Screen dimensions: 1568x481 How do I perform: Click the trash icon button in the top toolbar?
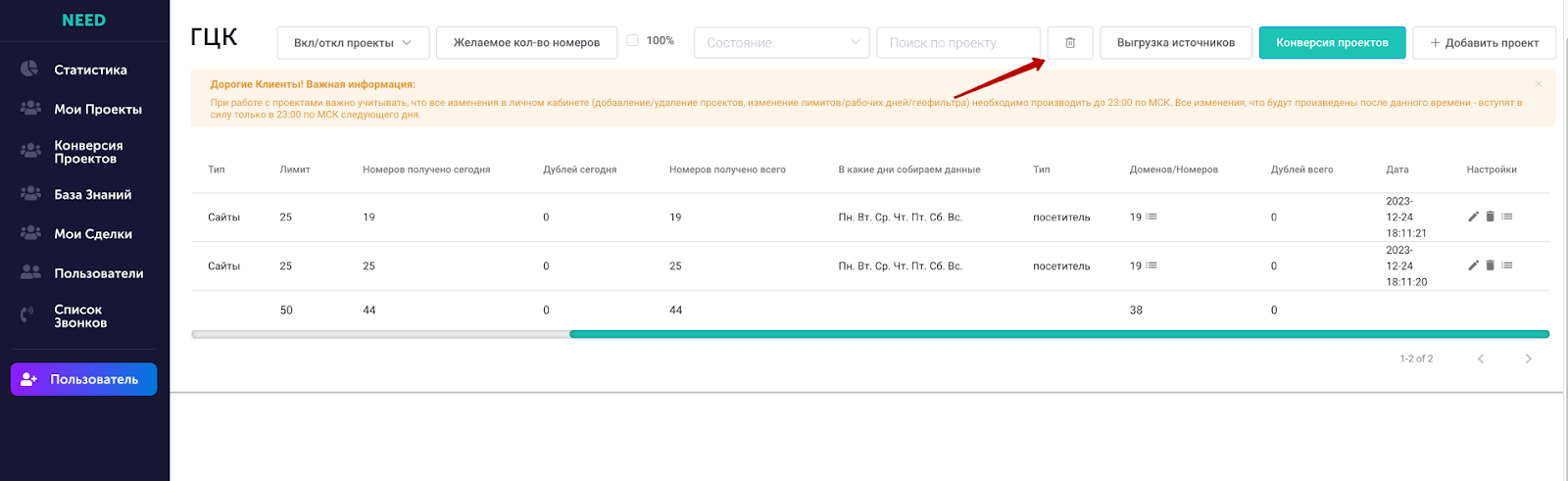tap(1070, 43)
